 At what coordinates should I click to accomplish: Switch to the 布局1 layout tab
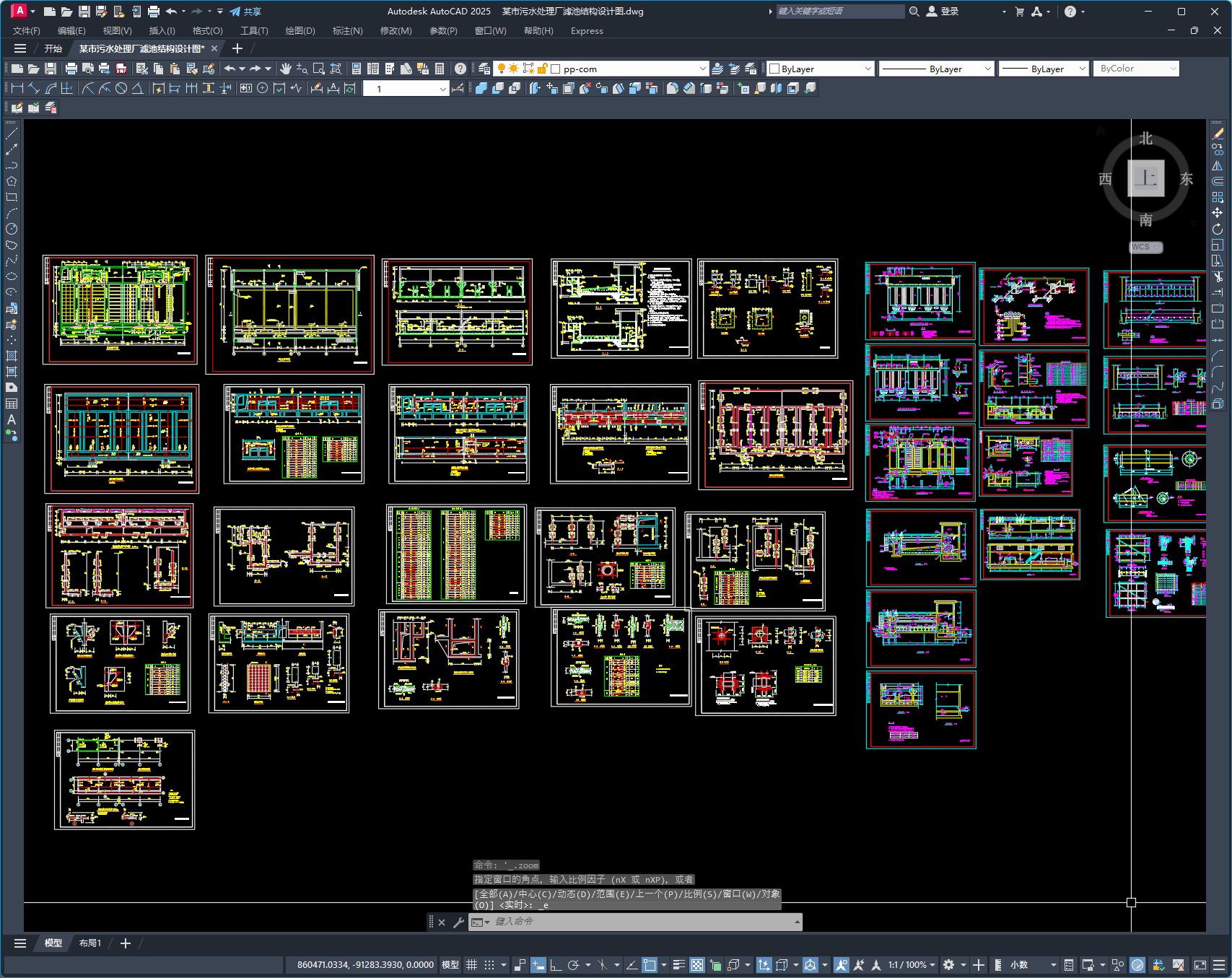click(x=90, y=943)
